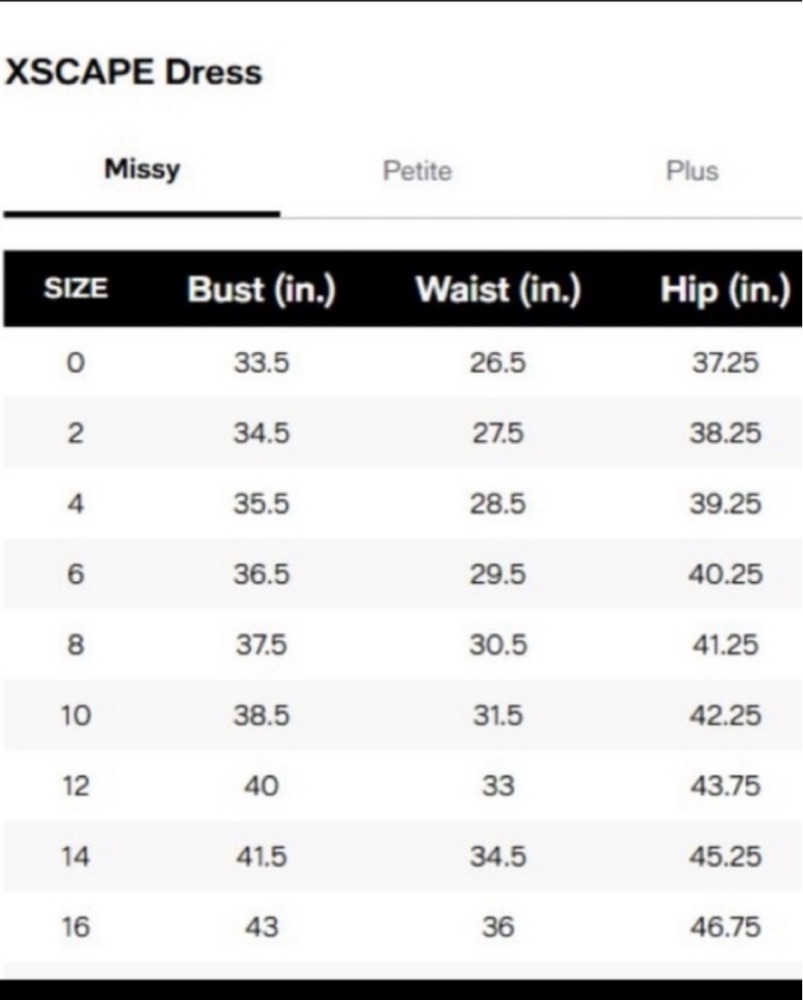Switch to the Petite tab

coord(417,171)
